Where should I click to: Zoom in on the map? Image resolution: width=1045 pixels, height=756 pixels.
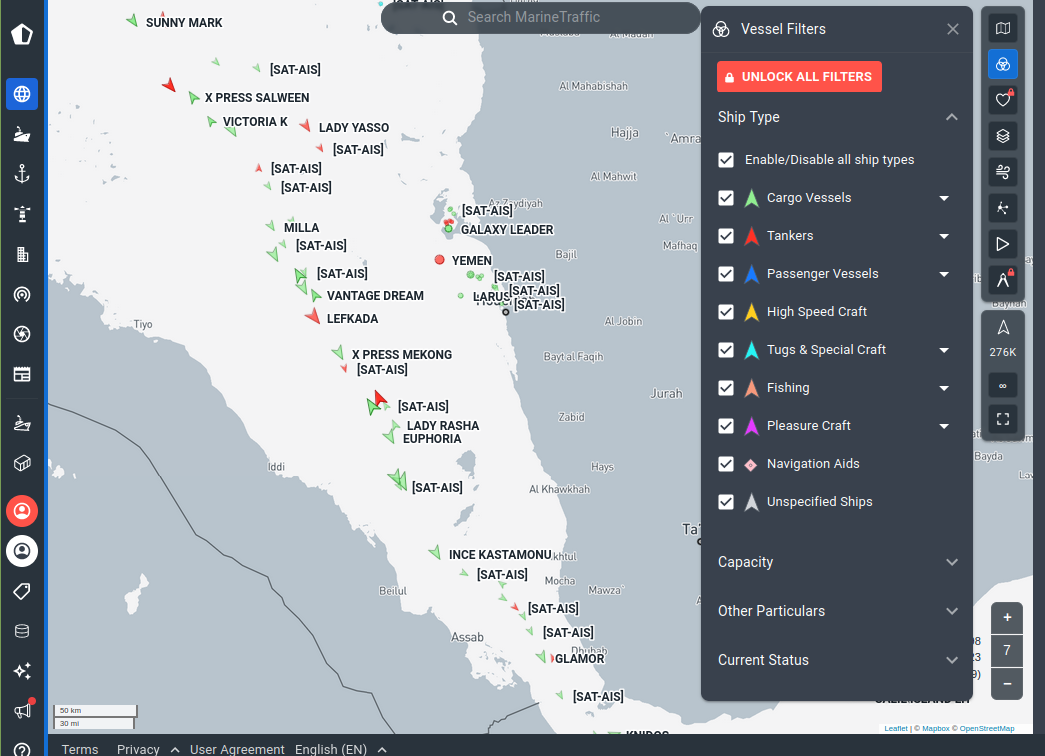[1007, 617]
